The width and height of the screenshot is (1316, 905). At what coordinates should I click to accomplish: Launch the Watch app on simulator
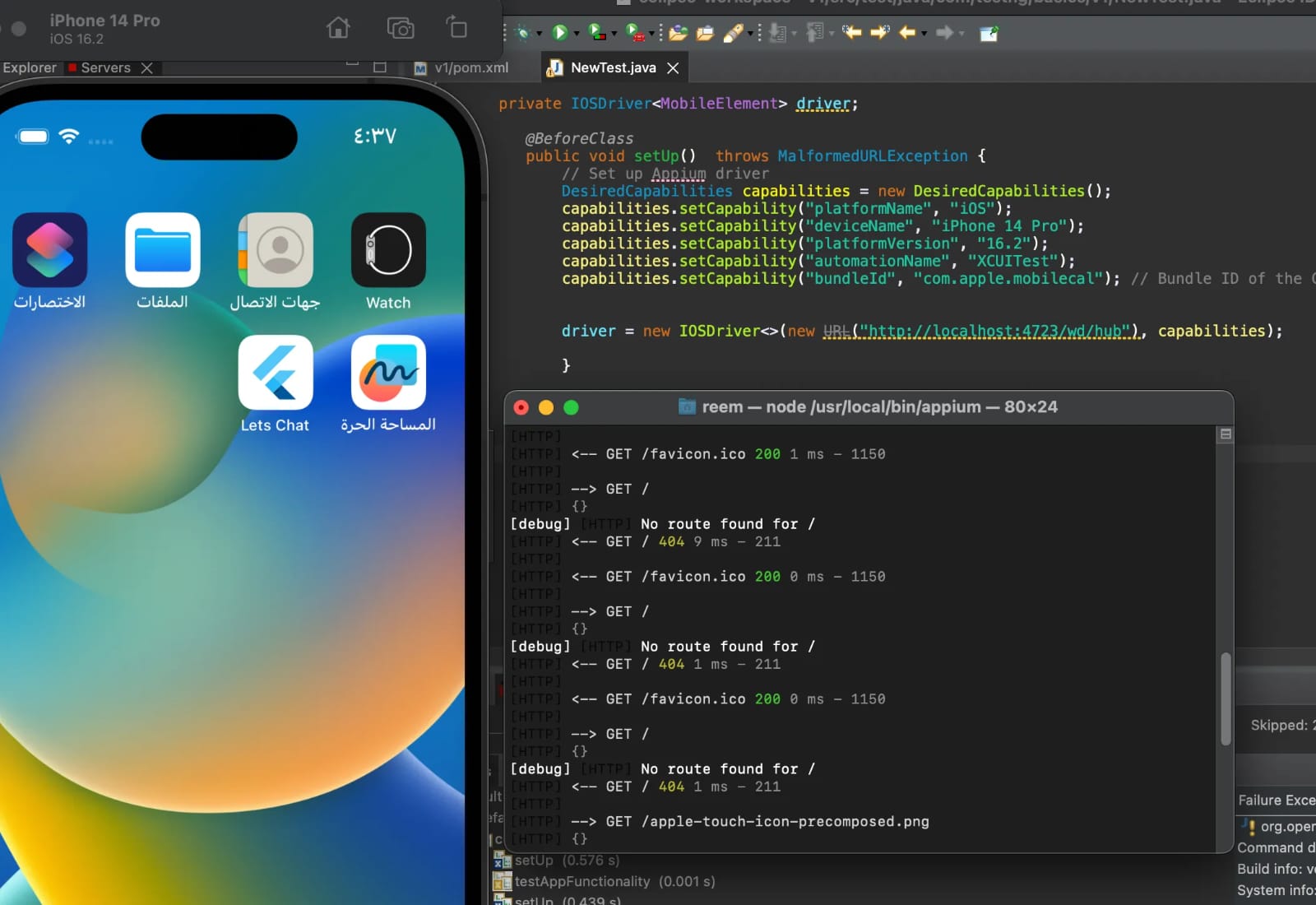pos(388,250)
